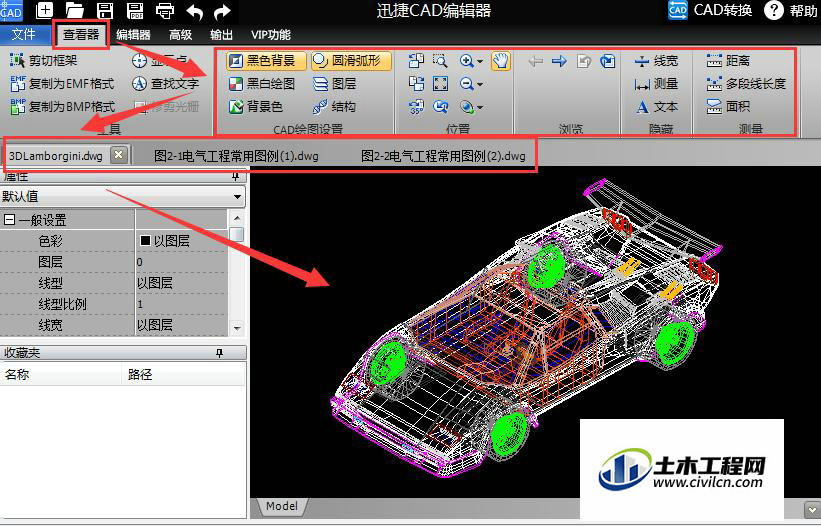Open the zoom out dropdown arrow
The width and height of the screenshot is (821, 526).
pyautogui.click(x=480, y=85)
